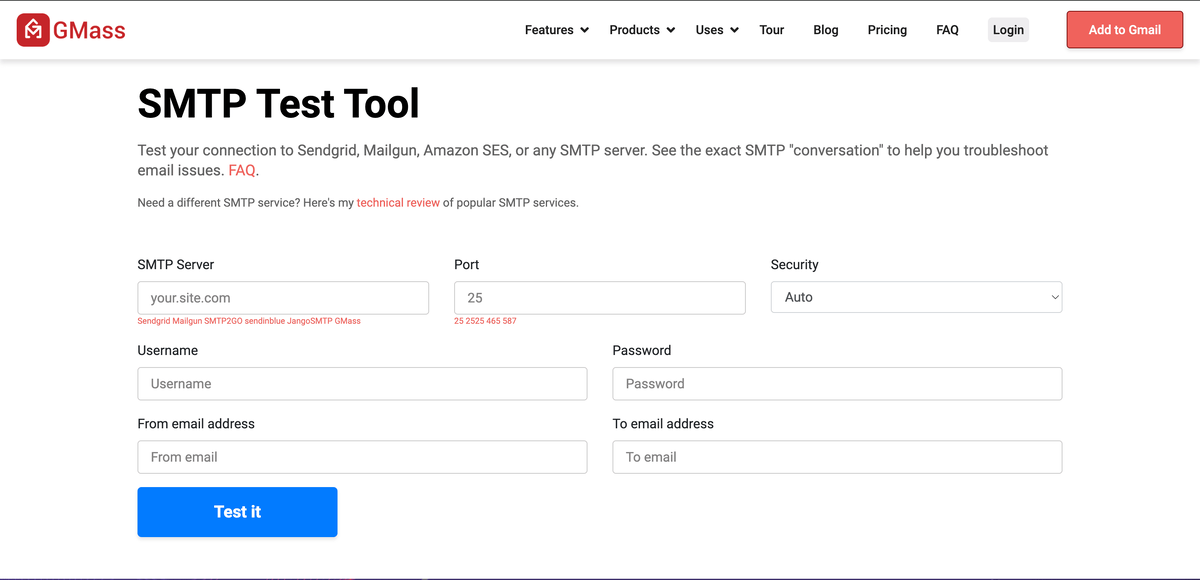Expand the Features menu

[556, 30]
